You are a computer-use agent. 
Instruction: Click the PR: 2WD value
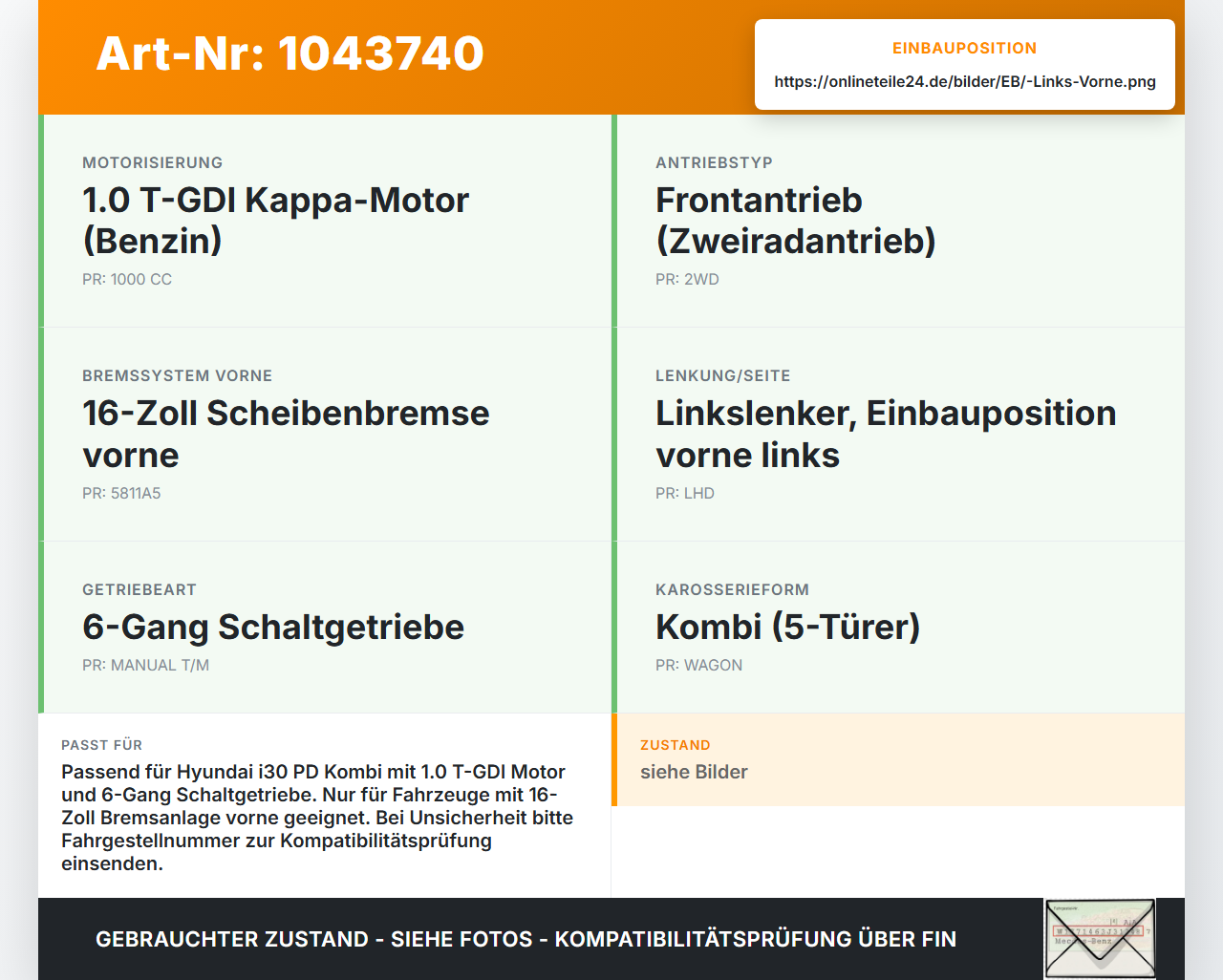pyautogui.click(x=687, y=280)
